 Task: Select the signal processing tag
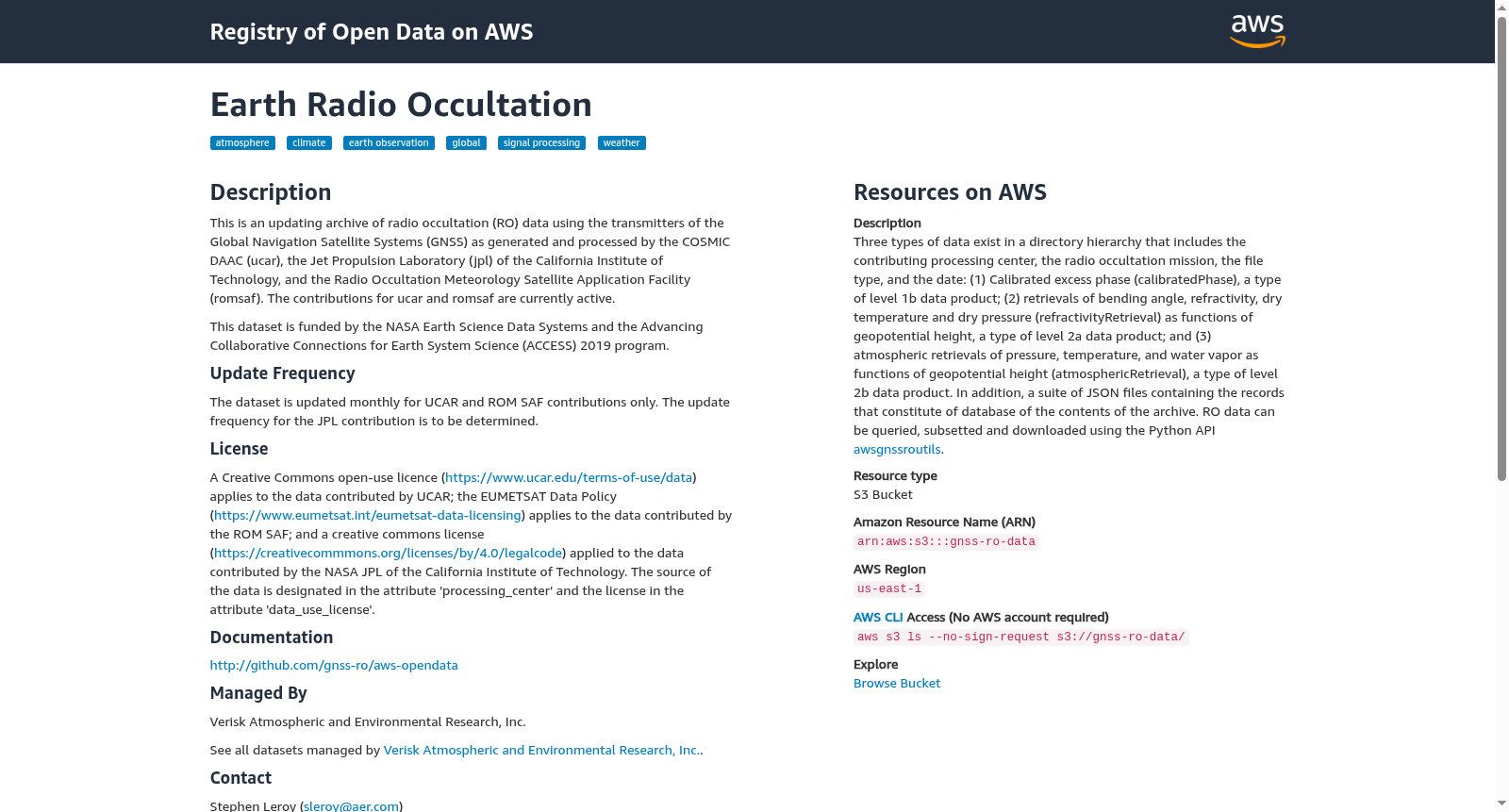tap(541, 143)
